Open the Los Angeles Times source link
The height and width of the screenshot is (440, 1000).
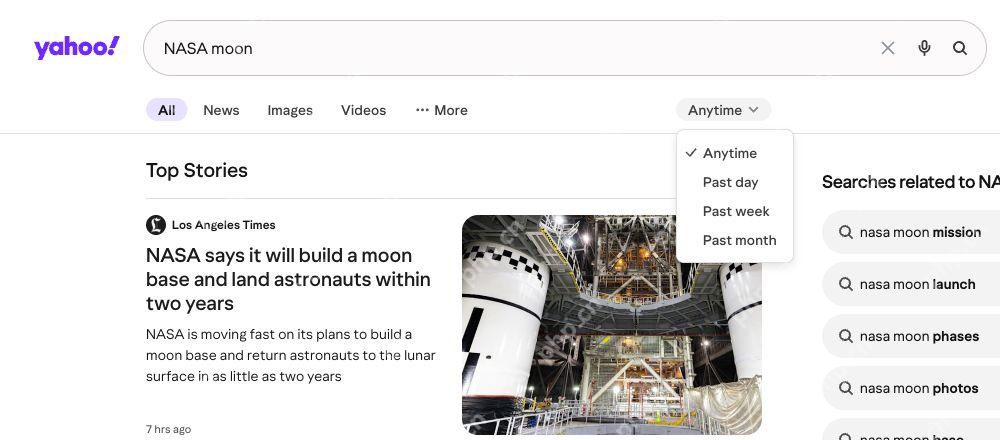[x=223, y=225]
